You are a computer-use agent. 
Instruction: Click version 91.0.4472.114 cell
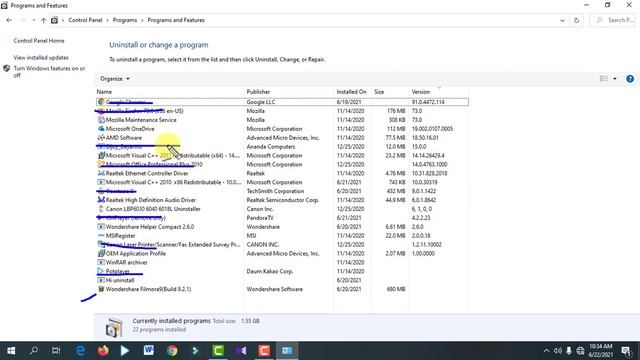coord(428,102)
